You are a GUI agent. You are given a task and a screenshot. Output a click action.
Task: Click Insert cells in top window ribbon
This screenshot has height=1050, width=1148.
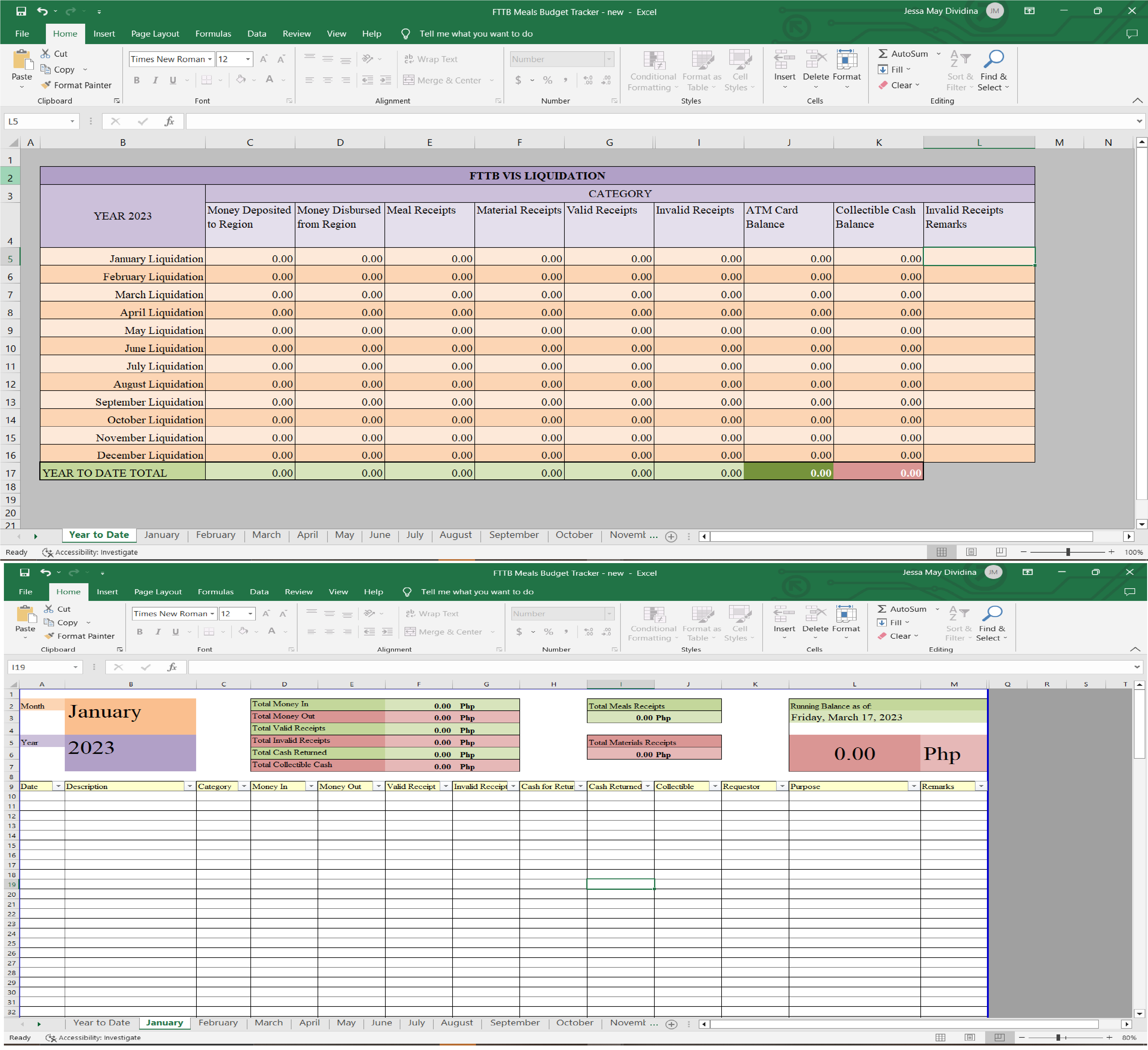point(784,69)
